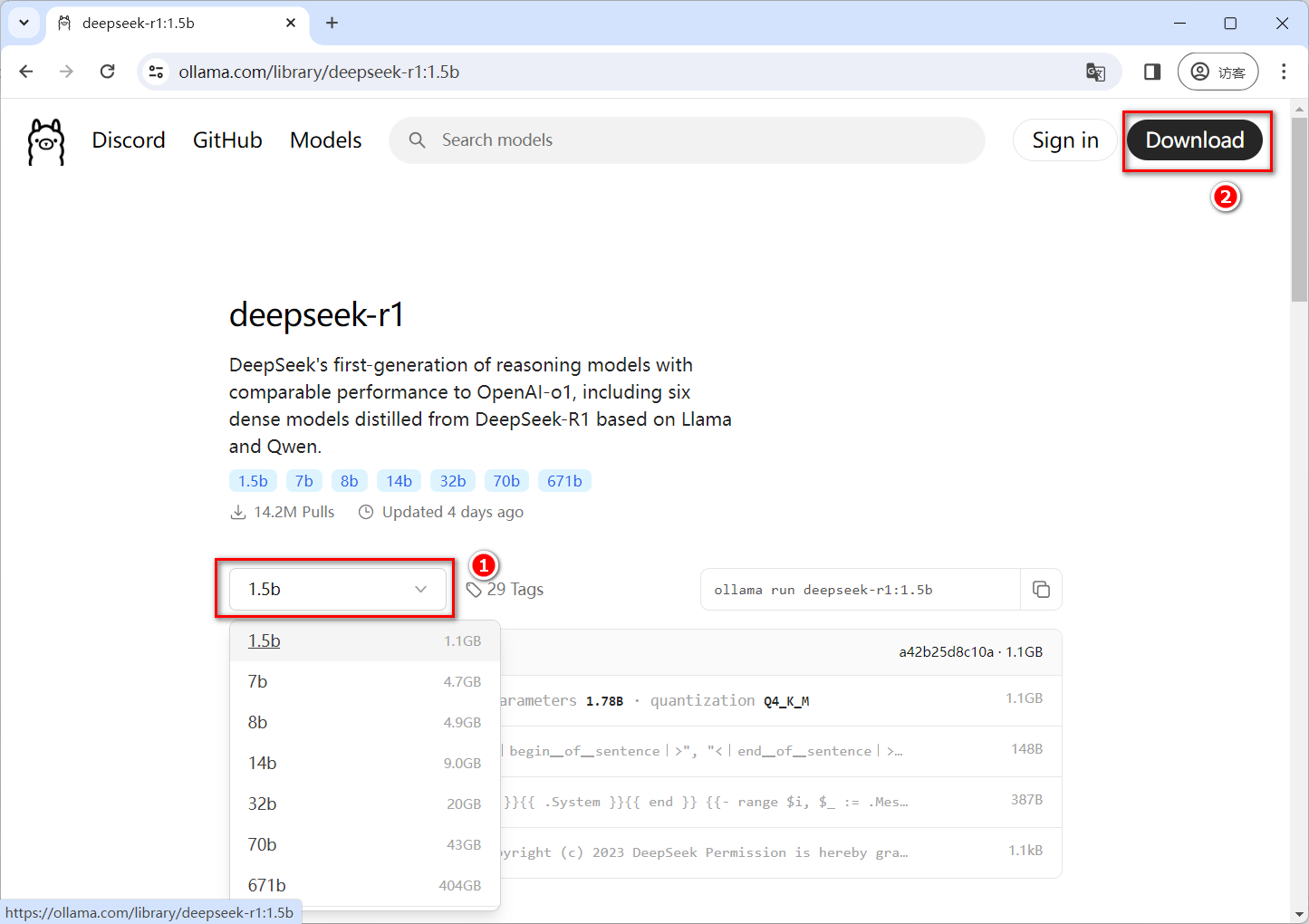Click the Updated 4 days ago text

point(452,513)
